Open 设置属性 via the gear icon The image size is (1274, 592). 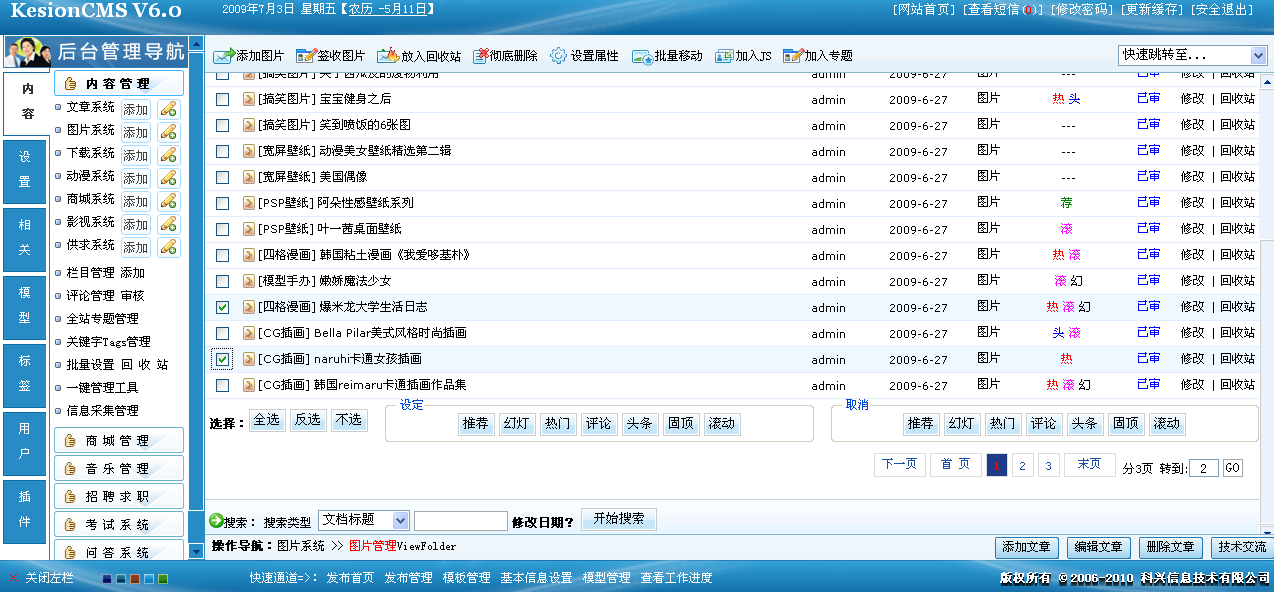coord(558,56)
